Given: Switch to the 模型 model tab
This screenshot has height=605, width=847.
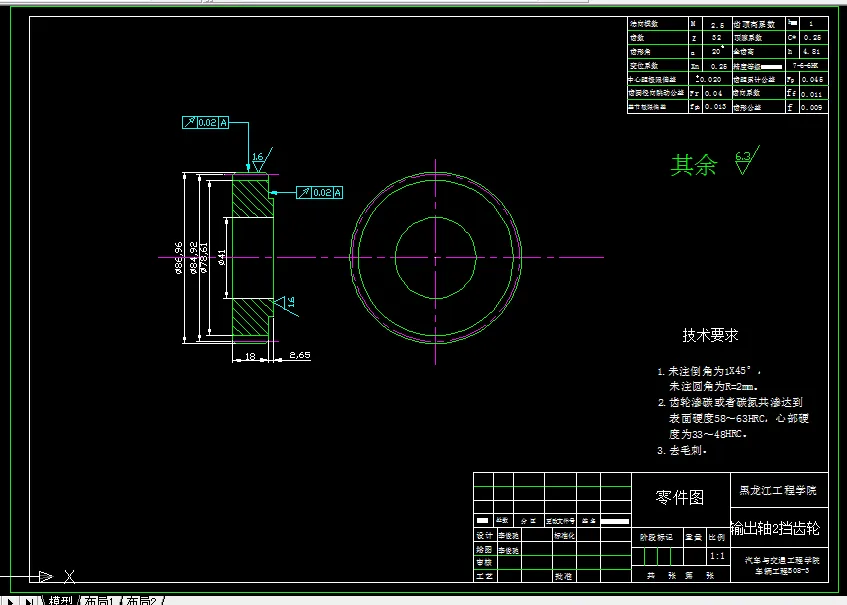Looking at the screenshot, I should (x=60, y=601).
